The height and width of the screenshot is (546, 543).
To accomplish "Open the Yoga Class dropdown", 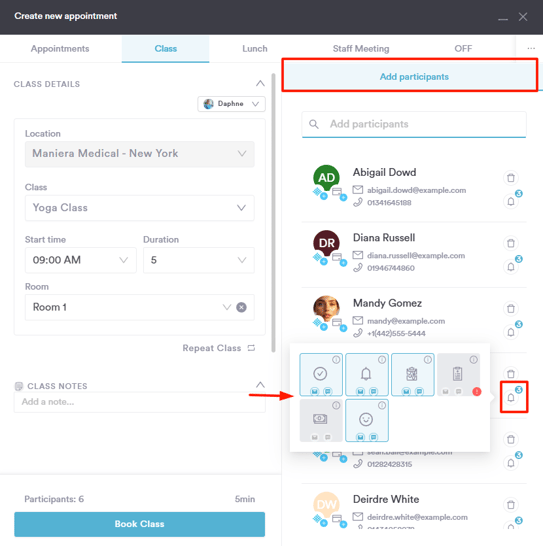I will [140, 208].
